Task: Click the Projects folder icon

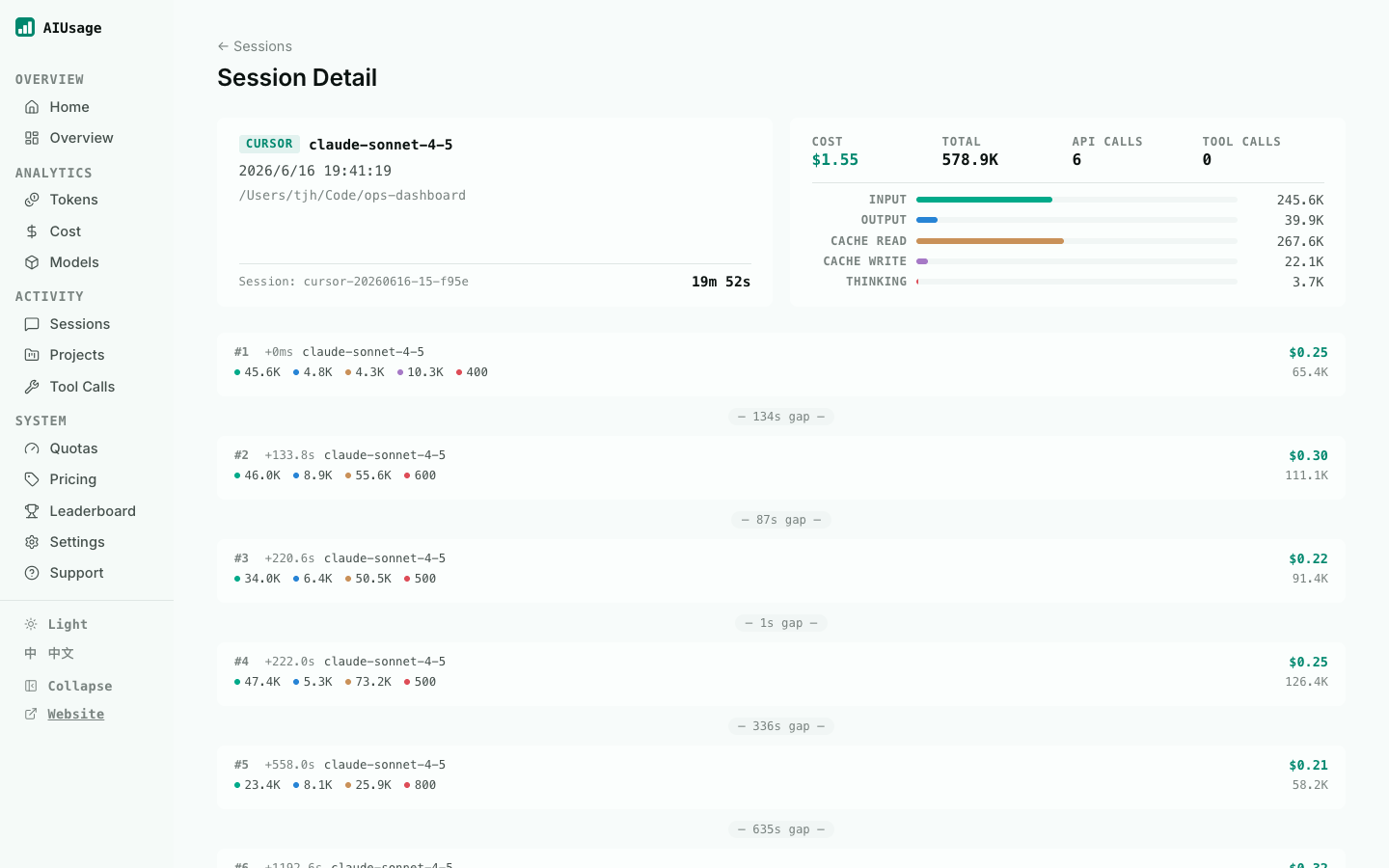Action: 32,355
